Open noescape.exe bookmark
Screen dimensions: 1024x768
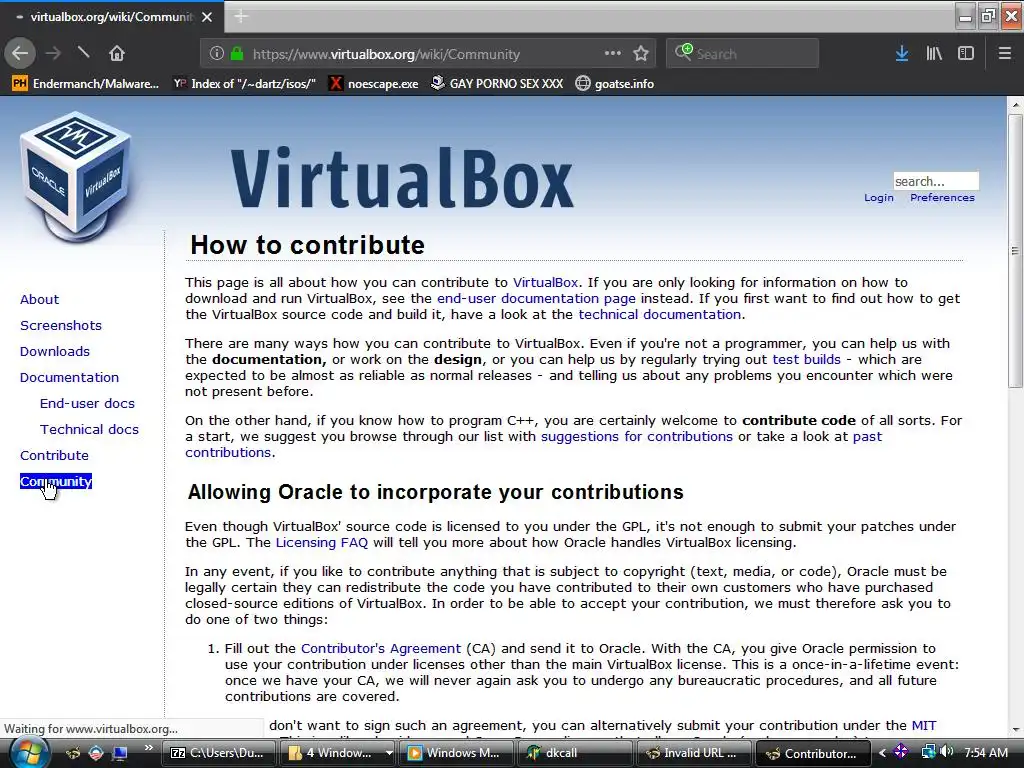pos(374,84)
